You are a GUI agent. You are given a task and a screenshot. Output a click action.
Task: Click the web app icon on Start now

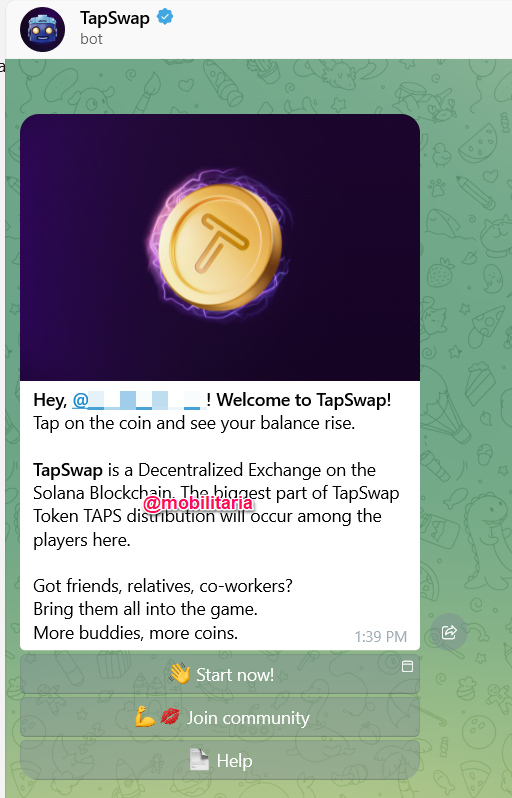click(407, 666)
